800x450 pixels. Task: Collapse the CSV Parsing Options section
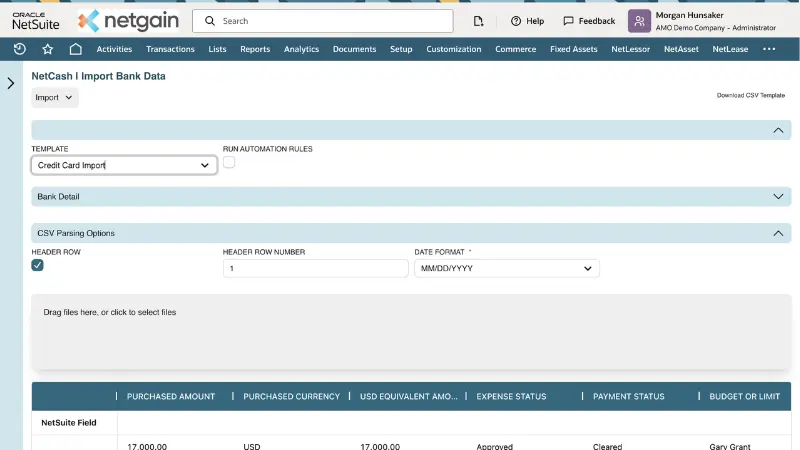coord(411,233)
